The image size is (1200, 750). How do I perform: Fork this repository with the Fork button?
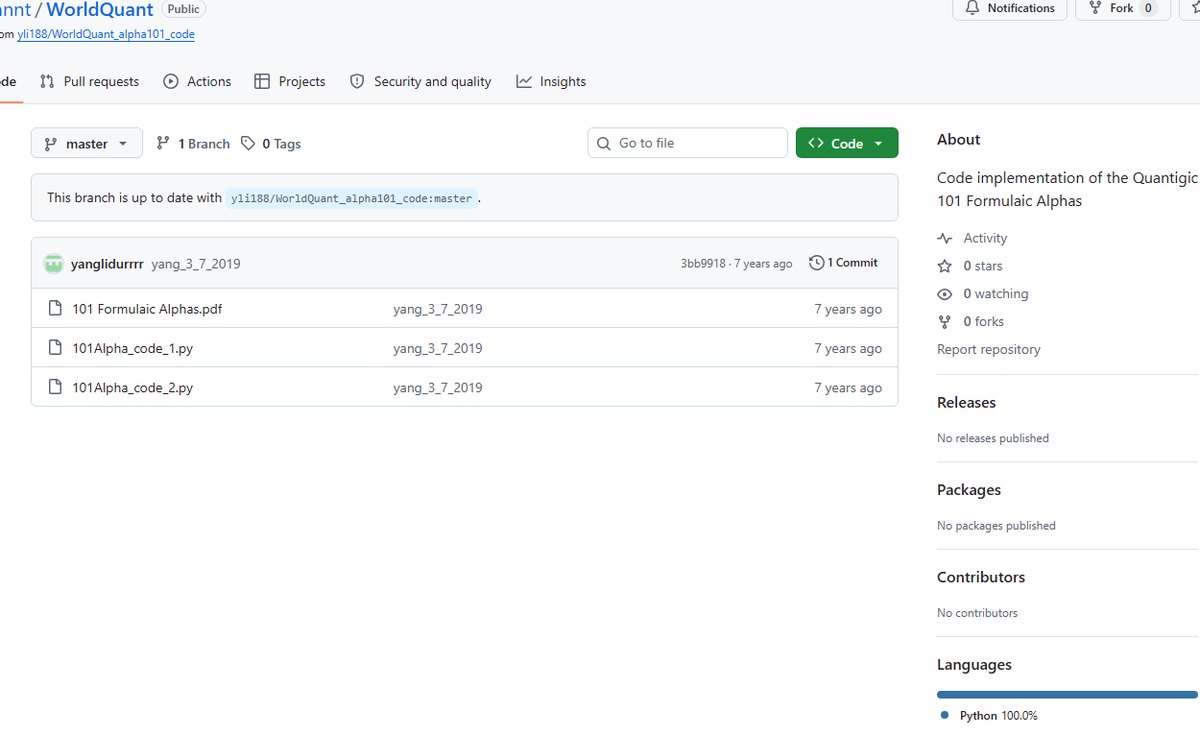(x=1122, y=8)
